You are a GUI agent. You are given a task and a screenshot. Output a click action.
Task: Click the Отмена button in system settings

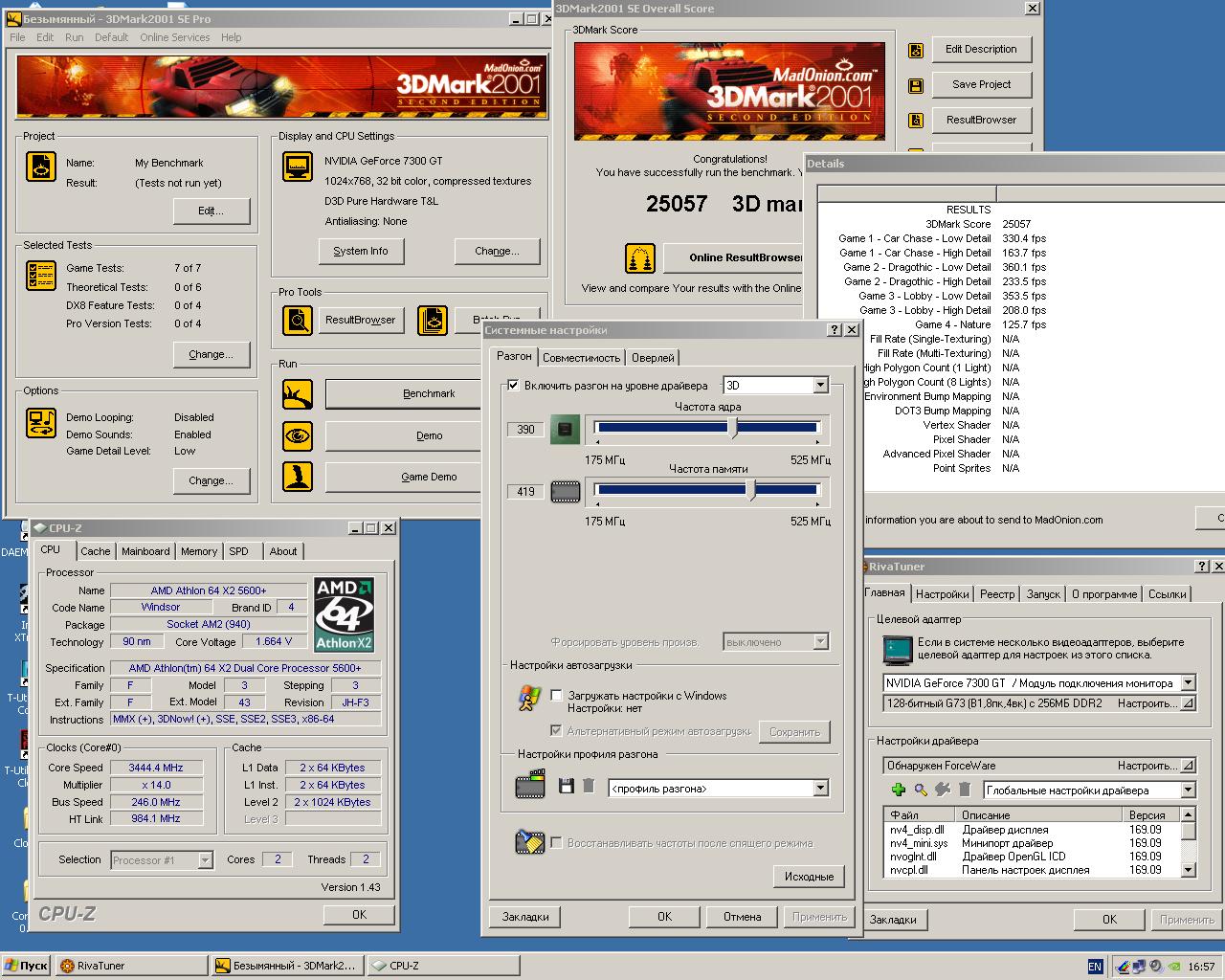point(742,917)
